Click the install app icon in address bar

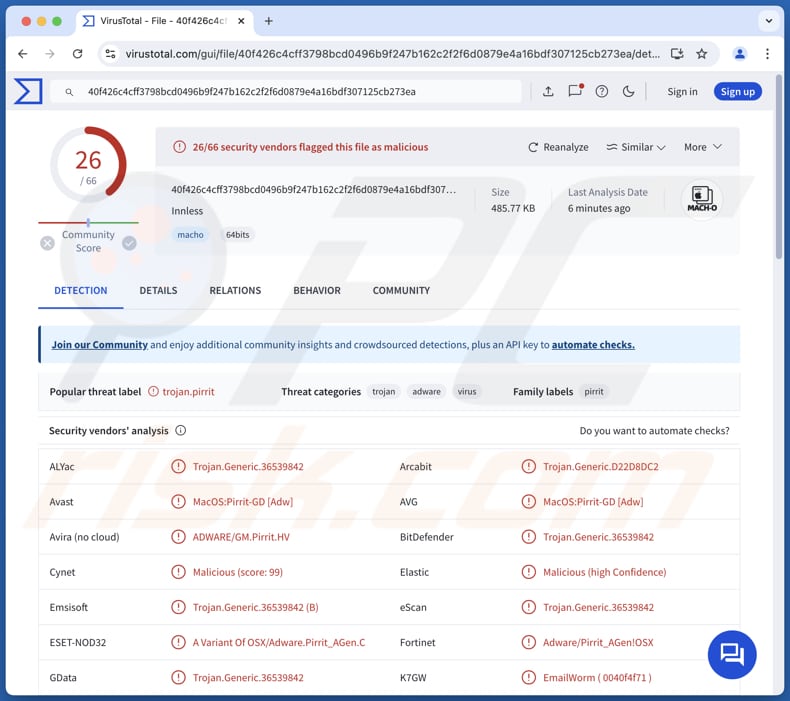(677, 53)
